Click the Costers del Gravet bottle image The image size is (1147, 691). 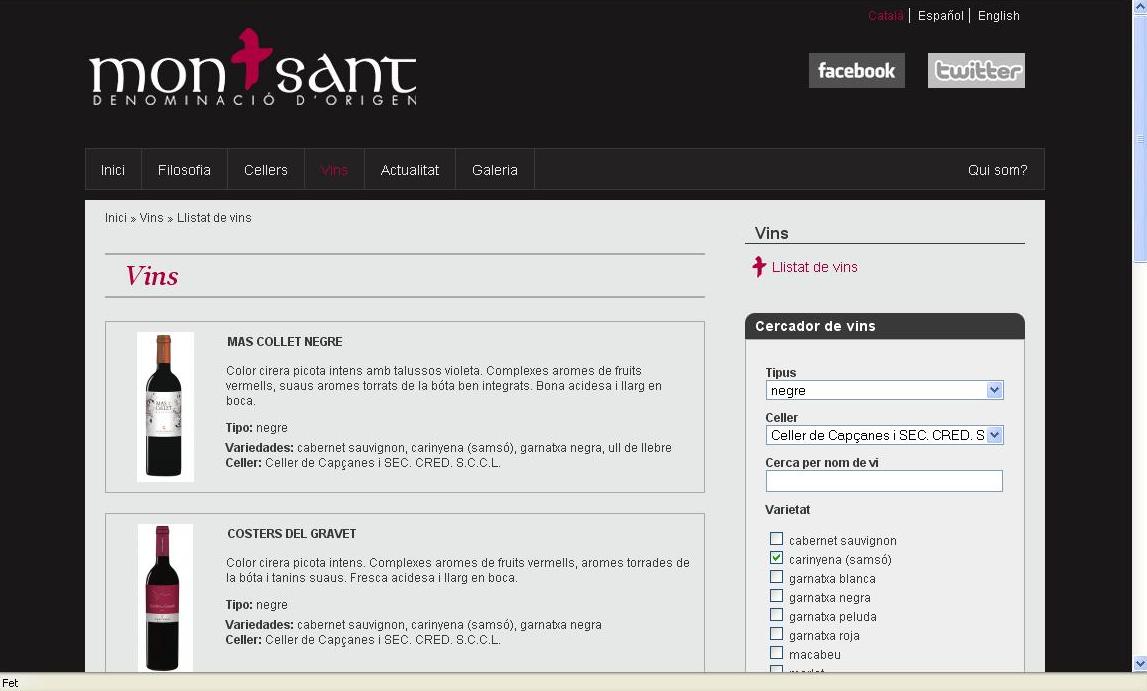pyautogui.click(x=165, y=597)
